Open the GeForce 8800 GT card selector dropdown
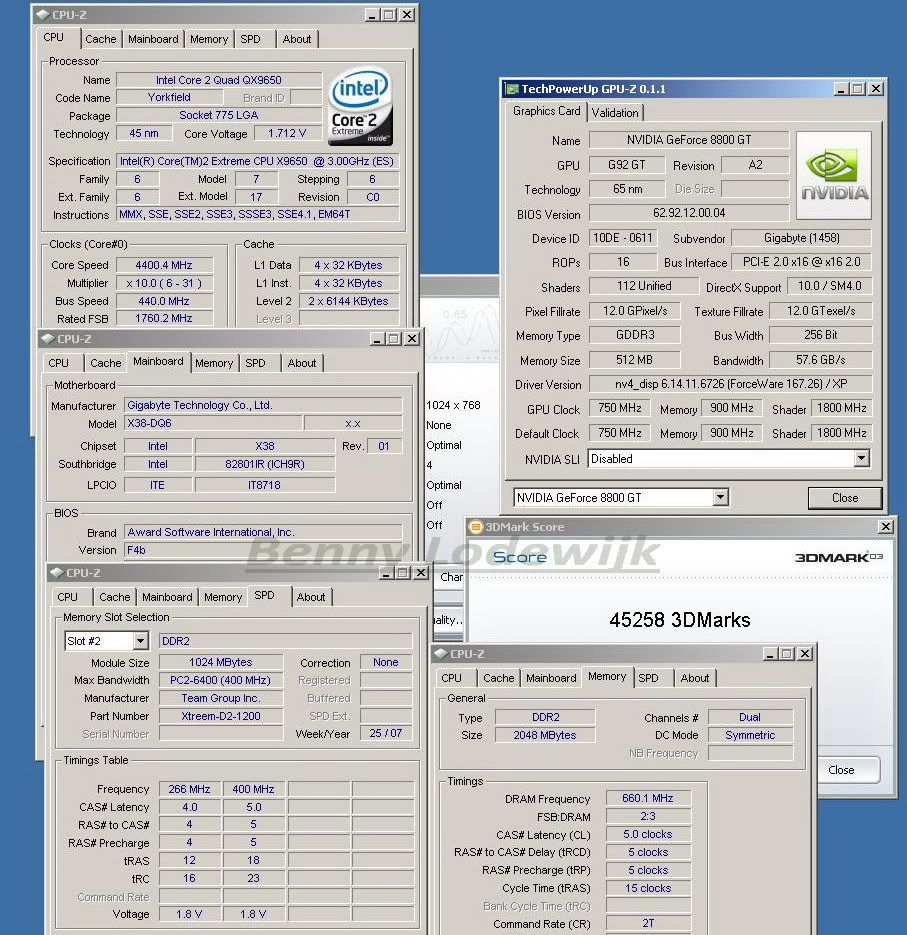 [x=720, y=497]
